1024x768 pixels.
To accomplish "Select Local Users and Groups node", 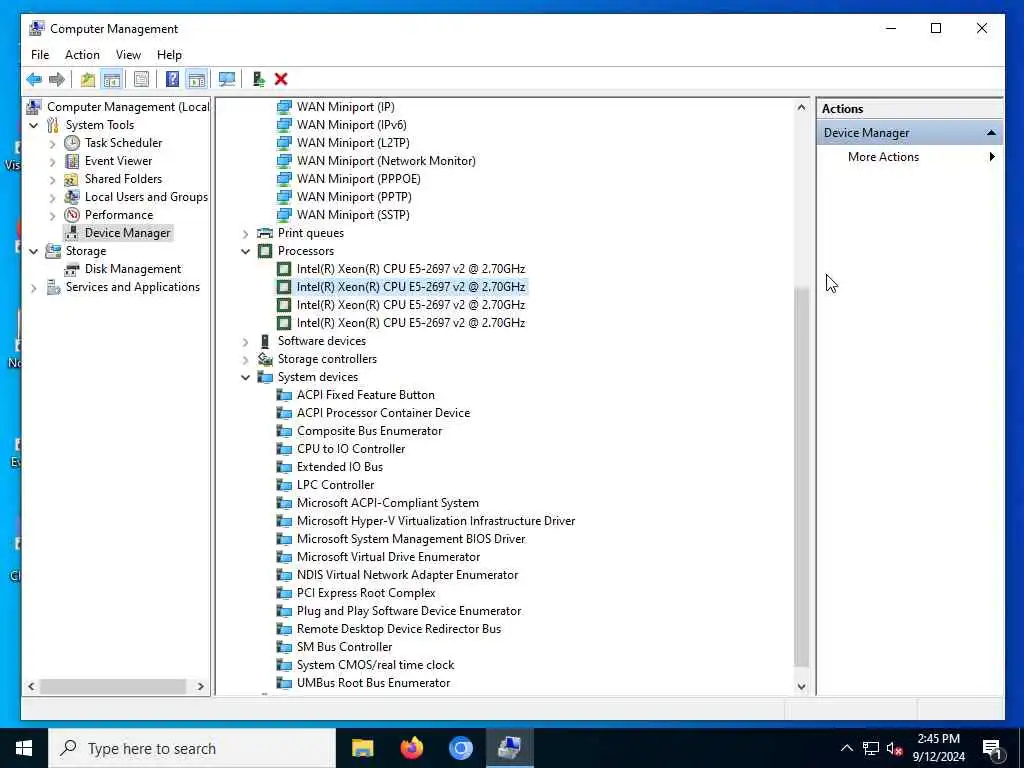I will click(x=146, y=197).
